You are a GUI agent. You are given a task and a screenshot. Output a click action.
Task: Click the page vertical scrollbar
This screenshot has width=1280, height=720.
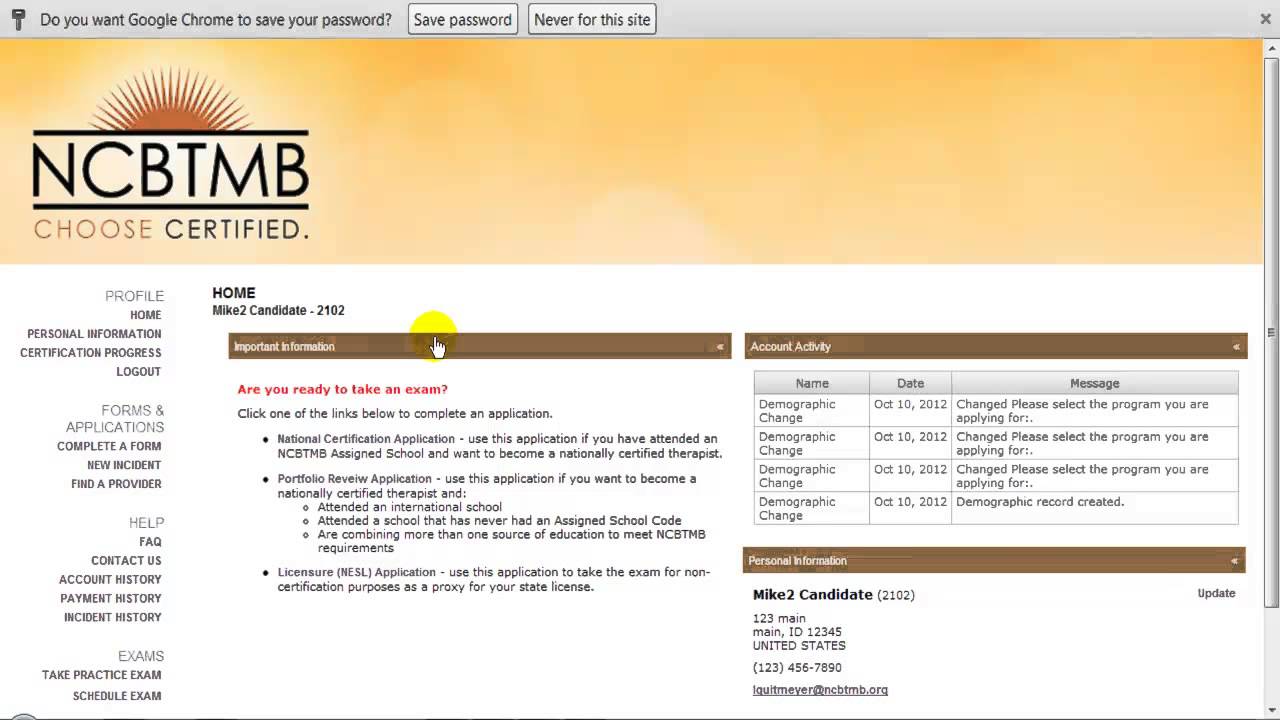pos(1272,330)
